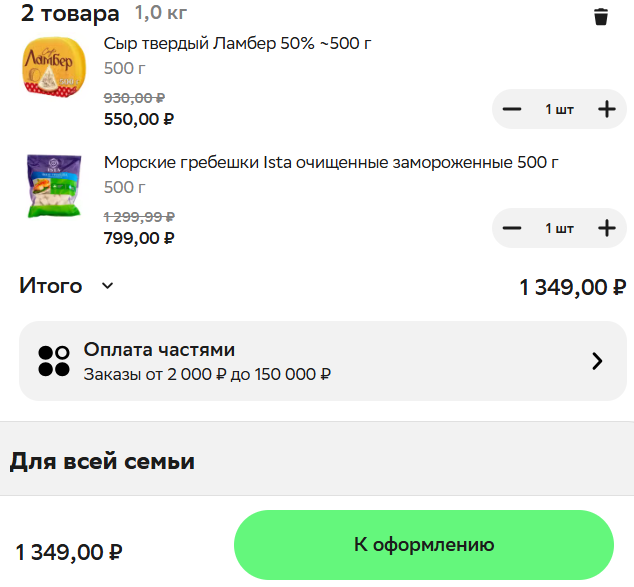Click the Оплата частями heading
The width and height of the screenshot is (634, 587).
pos(159,349)
